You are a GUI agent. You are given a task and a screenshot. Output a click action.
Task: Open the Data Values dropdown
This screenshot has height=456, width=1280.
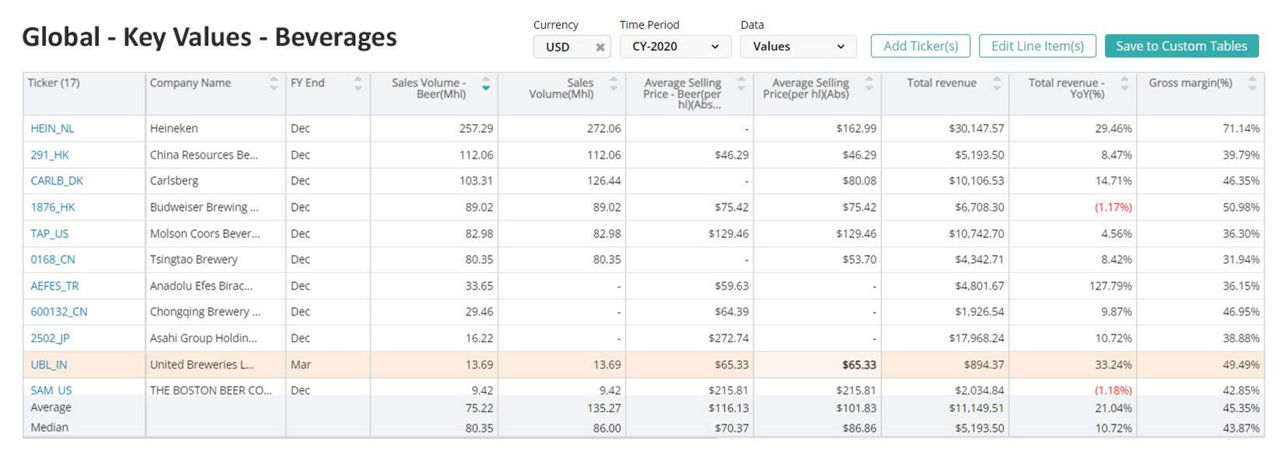[798, 46]
